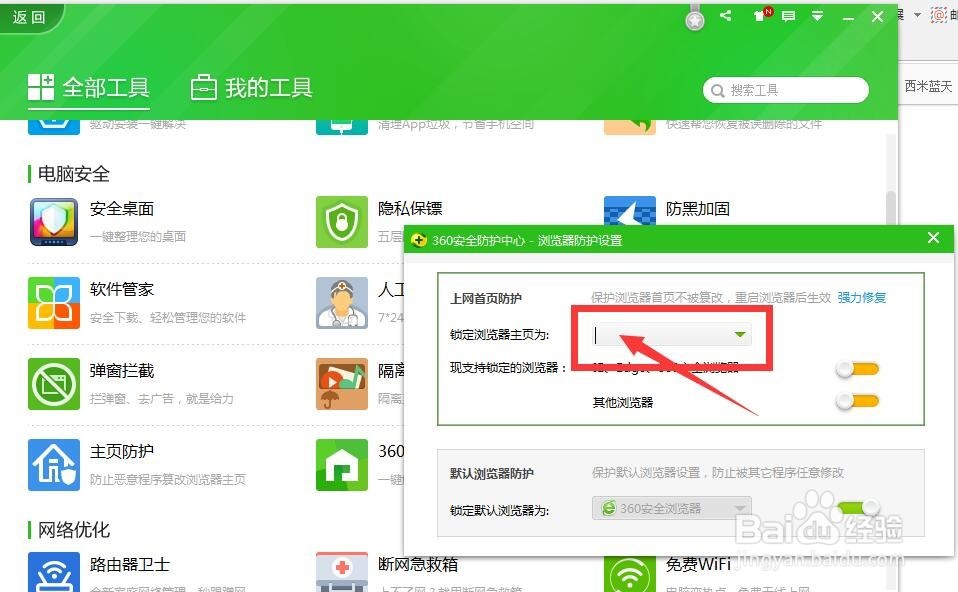Click the 防黑加固 title text
This screenshot has width=958, height=592.
click(698, 209)
